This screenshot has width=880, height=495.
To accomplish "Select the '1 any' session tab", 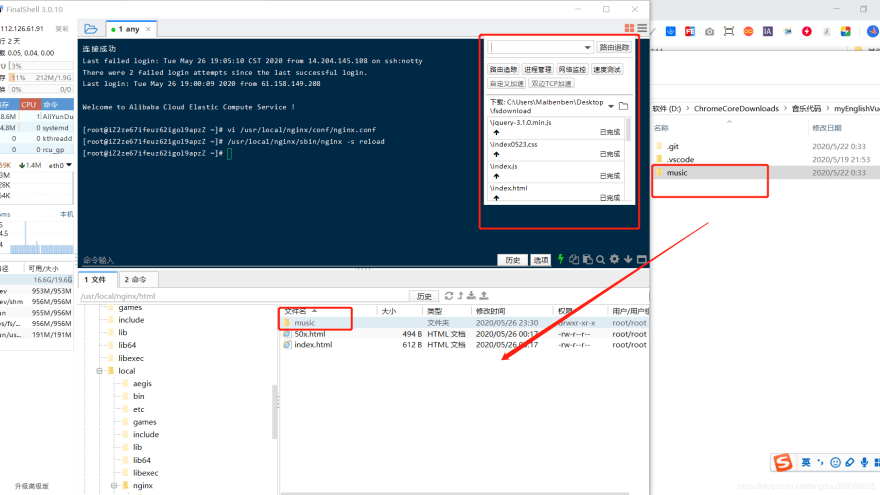I will coord(129,29).
